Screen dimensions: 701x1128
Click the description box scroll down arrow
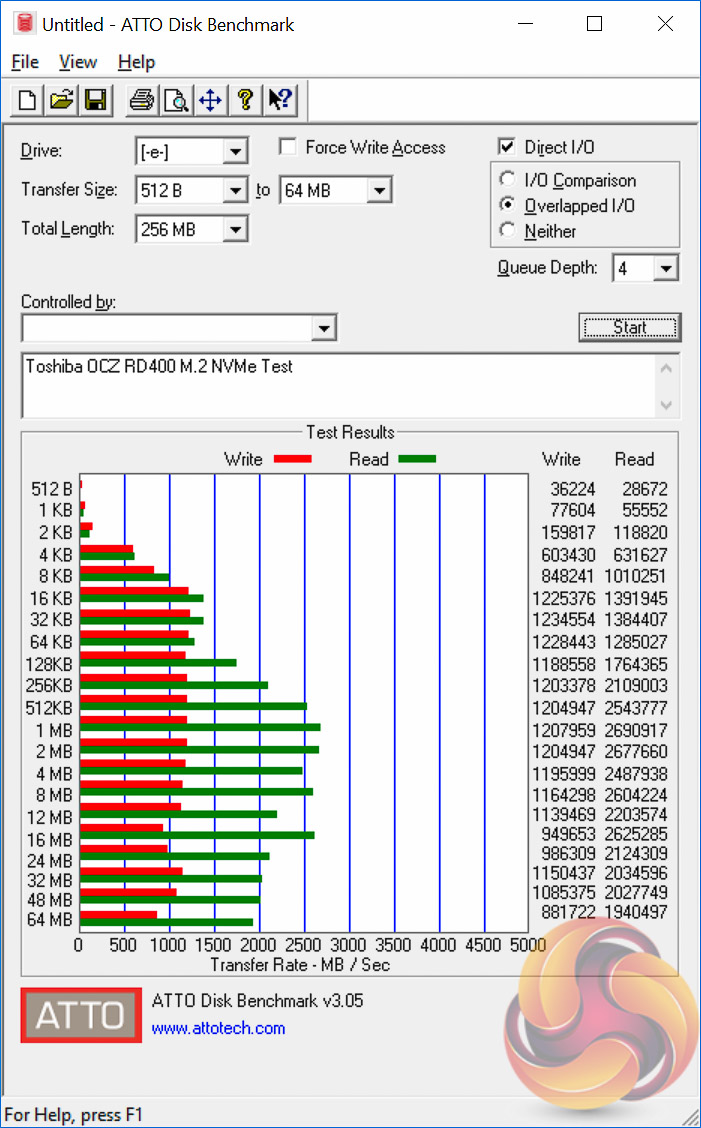coord(666,404)
